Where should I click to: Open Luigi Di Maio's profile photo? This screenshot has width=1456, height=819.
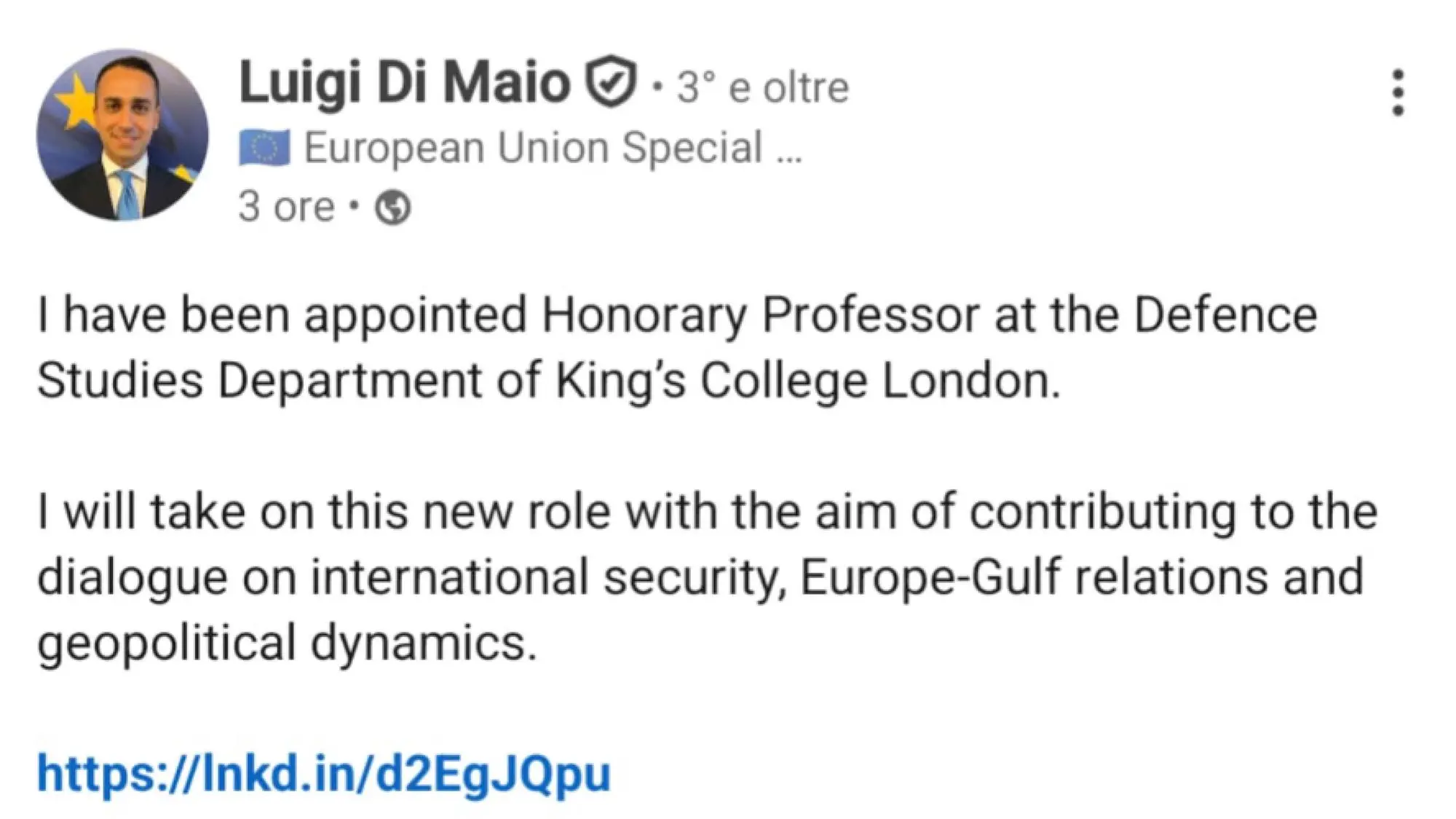tap(122, 135)
